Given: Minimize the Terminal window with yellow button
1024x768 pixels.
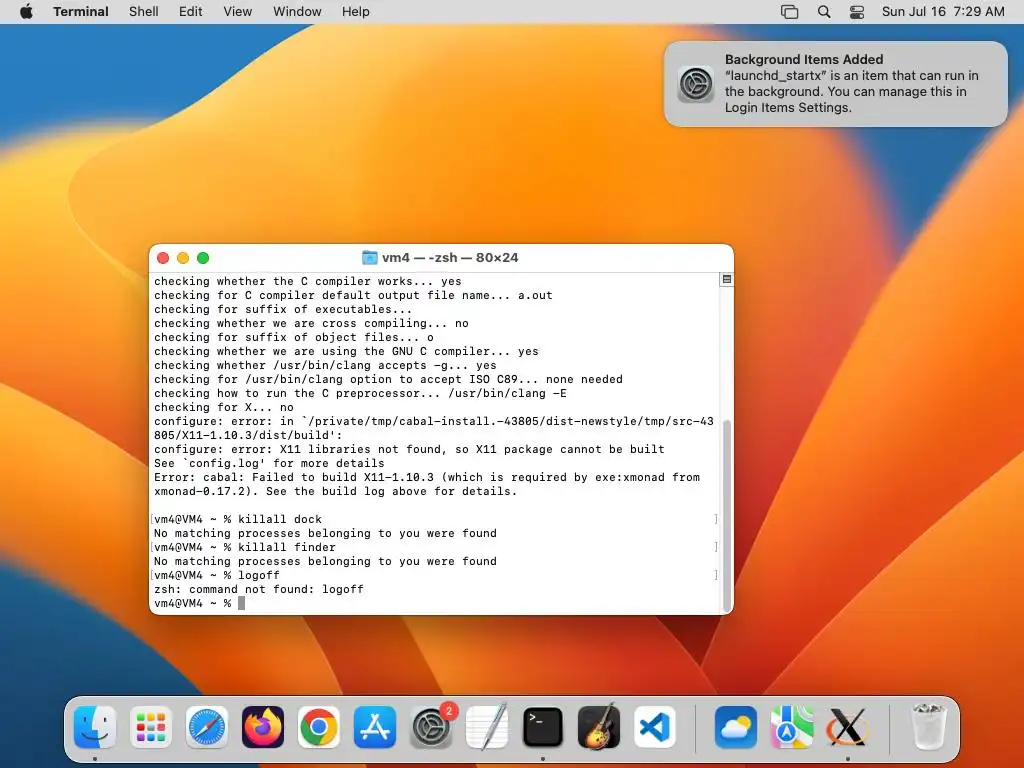Looking at the screenshot, I should click(x=183, y=258).
